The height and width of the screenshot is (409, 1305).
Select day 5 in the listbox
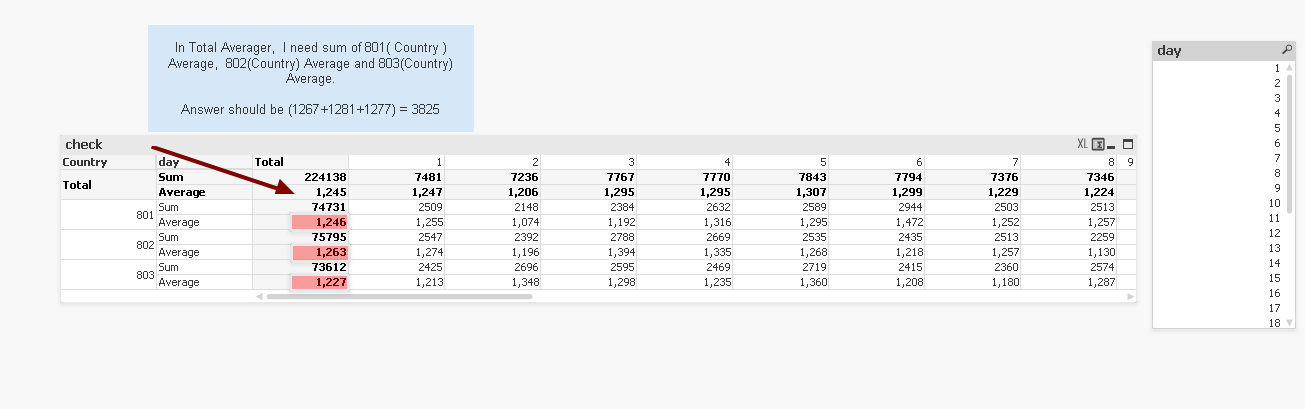point(1277,128)
